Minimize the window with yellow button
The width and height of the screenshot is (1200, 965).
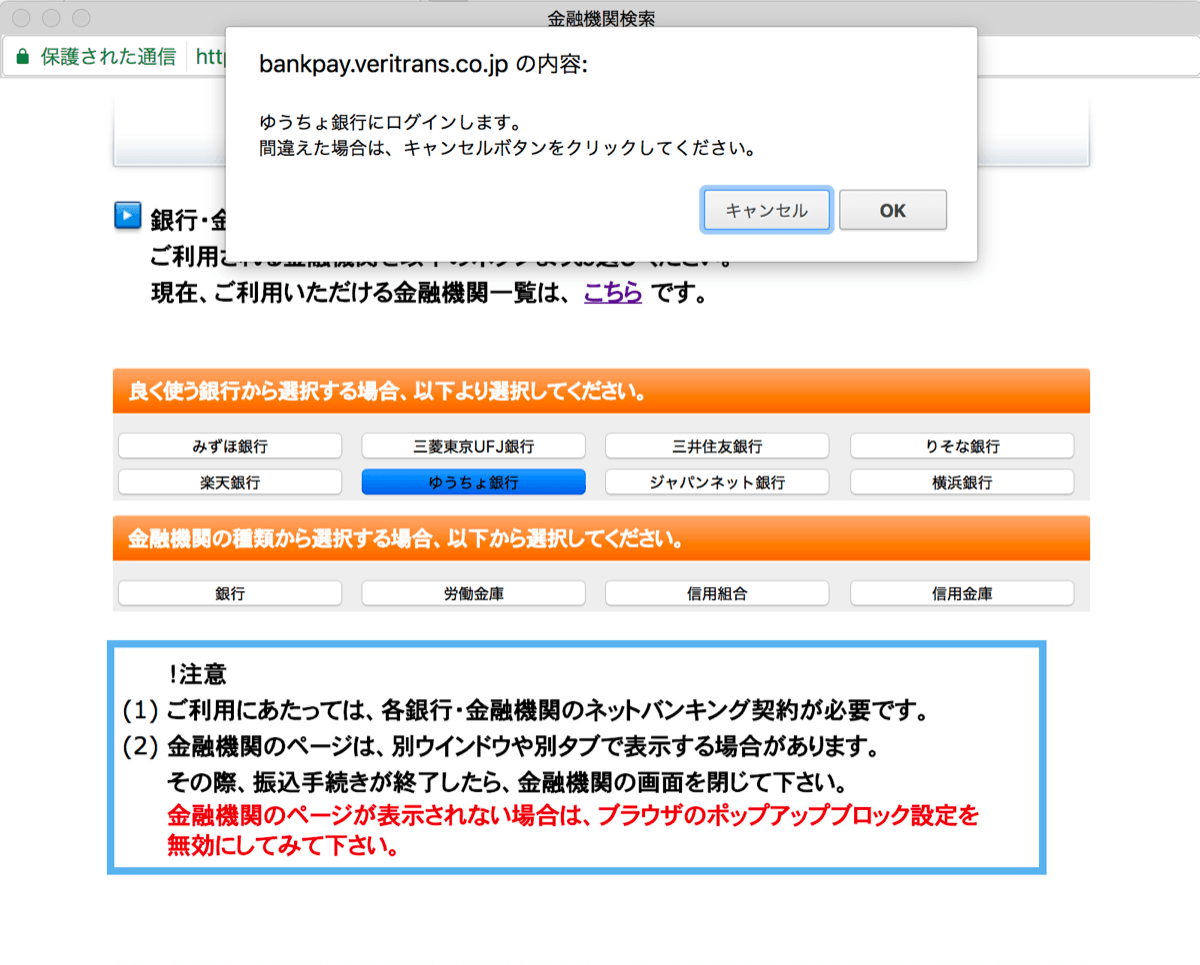(50, 18)
